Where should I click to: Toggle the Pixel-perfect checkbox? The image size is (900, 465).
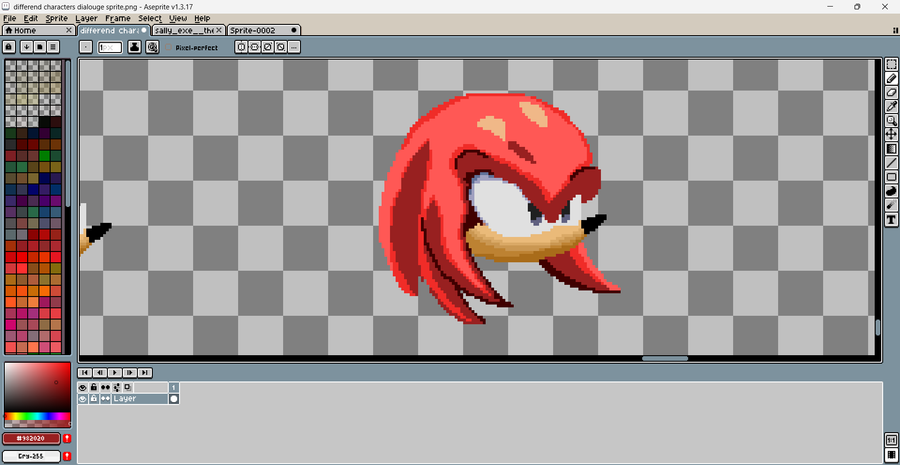[x=192, y=48]
